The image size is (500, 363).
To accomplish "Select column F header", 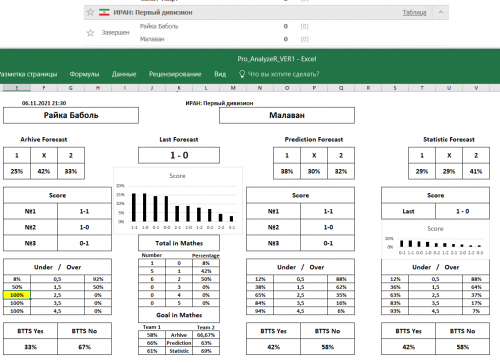I will pyautogui.click(x=44, y=88).
